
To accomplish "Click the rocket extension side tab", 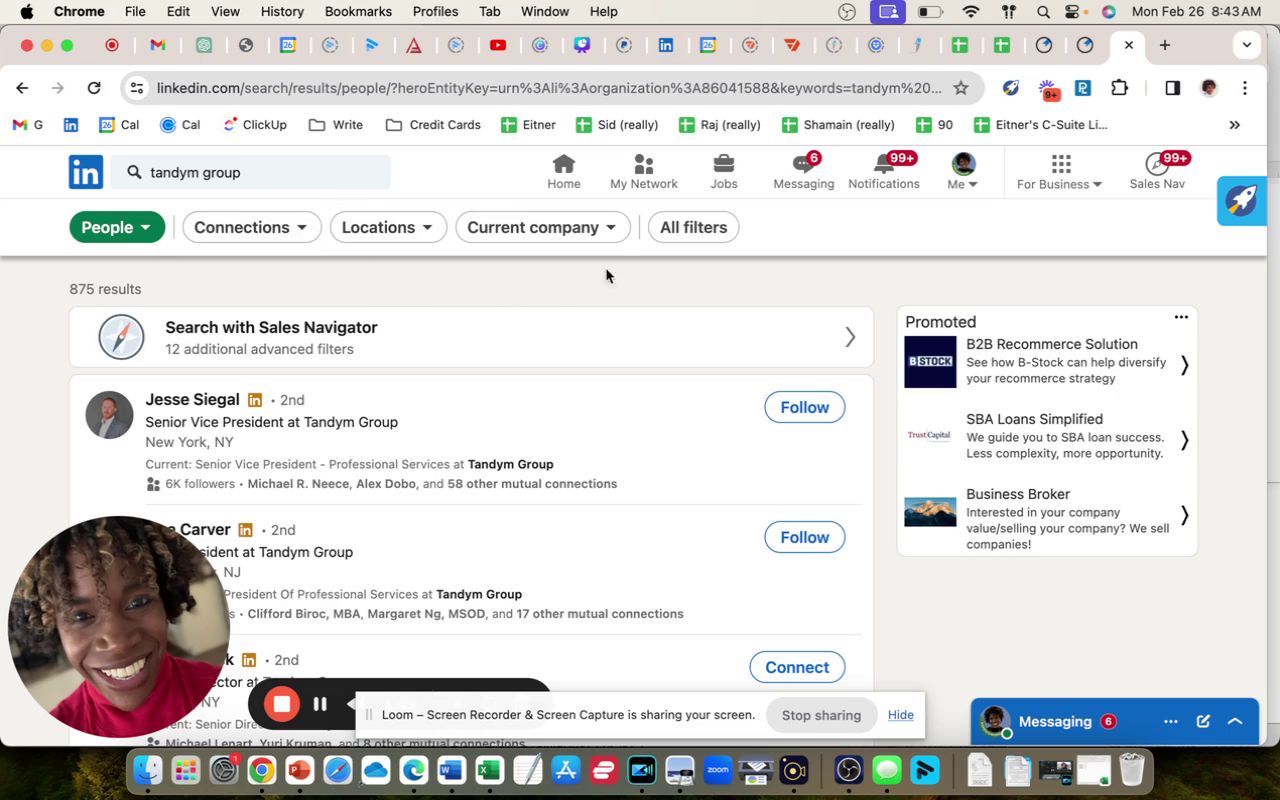I will point(1242,201).
